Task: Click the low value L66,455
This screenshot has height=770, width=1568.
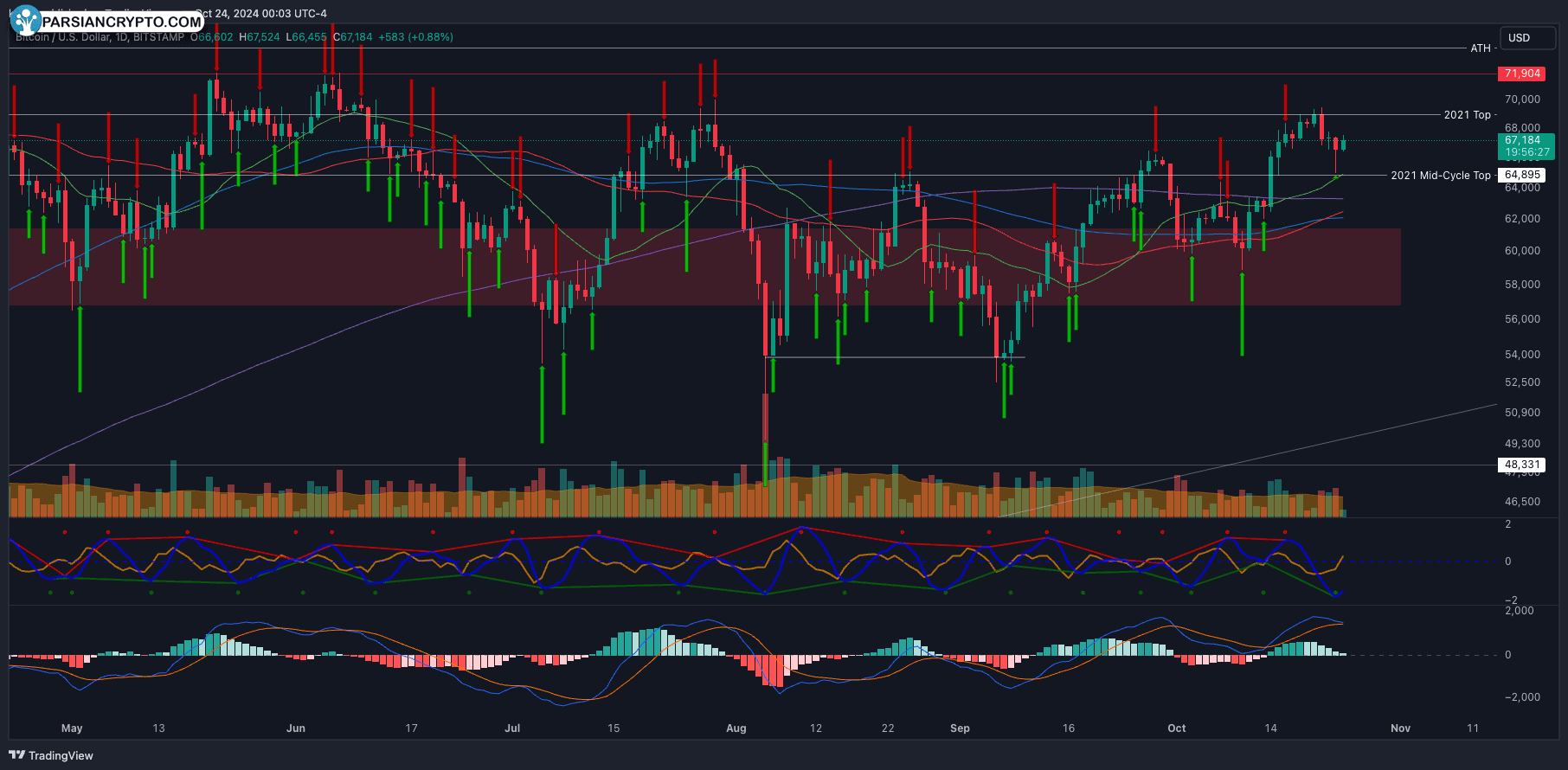Action: [306, 37]
